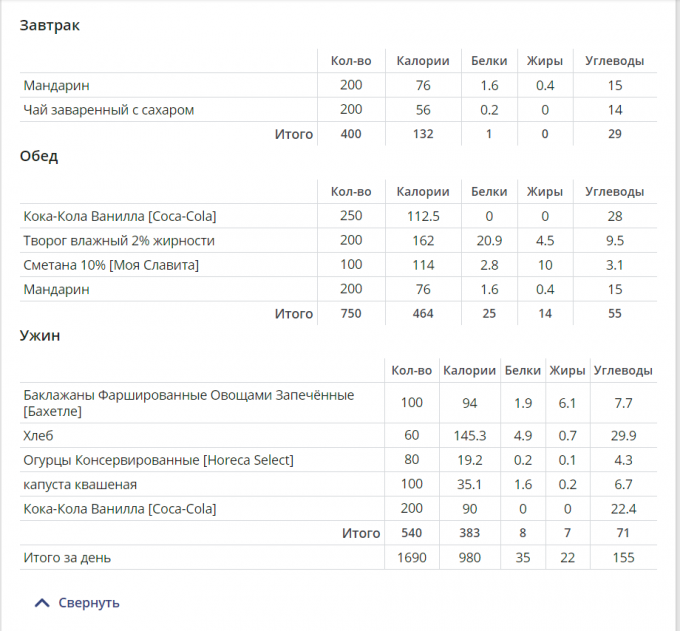Select the 980 daily calories total cell
The height and width of the screenshot is (631, 680).
click(x=469, y=558)
